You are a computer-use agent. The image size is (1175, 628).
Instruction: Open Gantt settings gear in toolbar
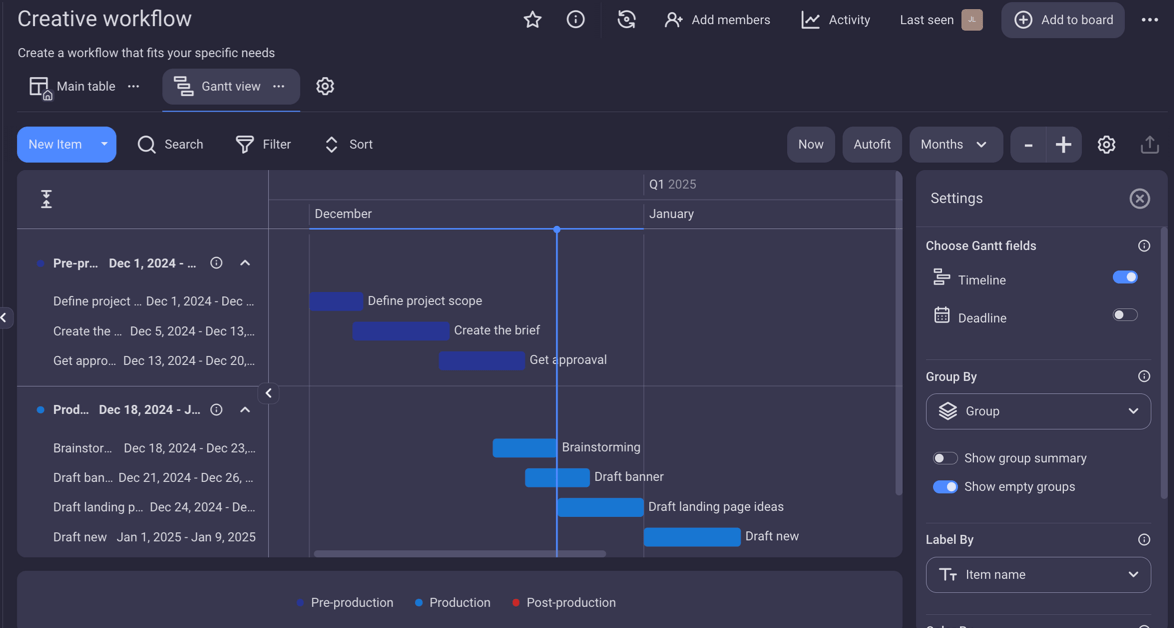[1106, 145]
